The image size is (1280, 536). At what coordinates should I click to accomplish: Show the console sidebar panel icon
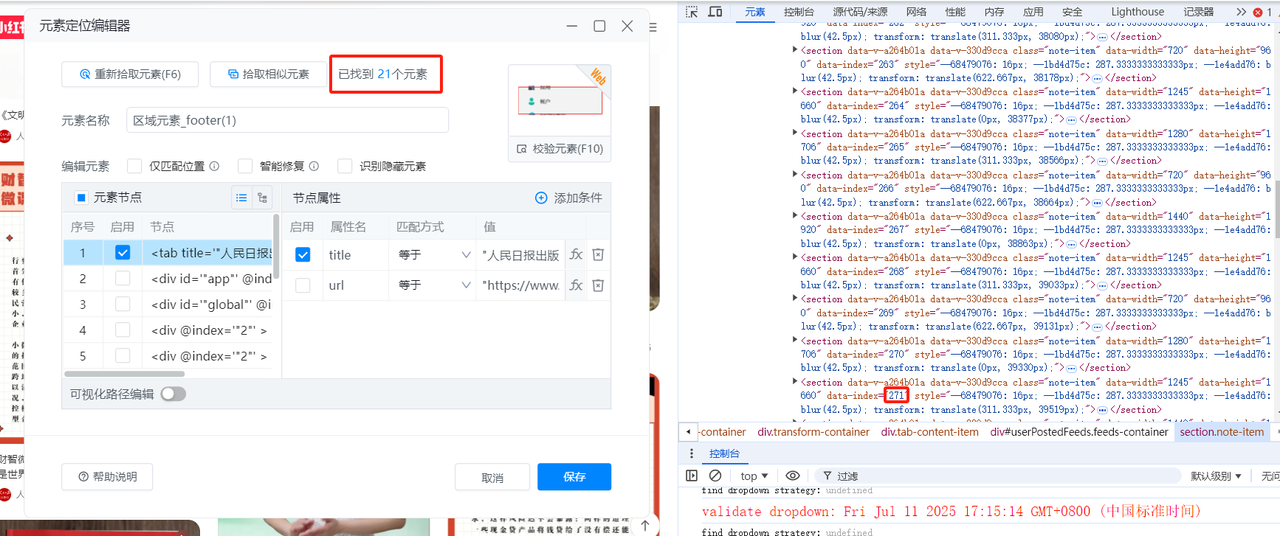(x=692, y=476)
